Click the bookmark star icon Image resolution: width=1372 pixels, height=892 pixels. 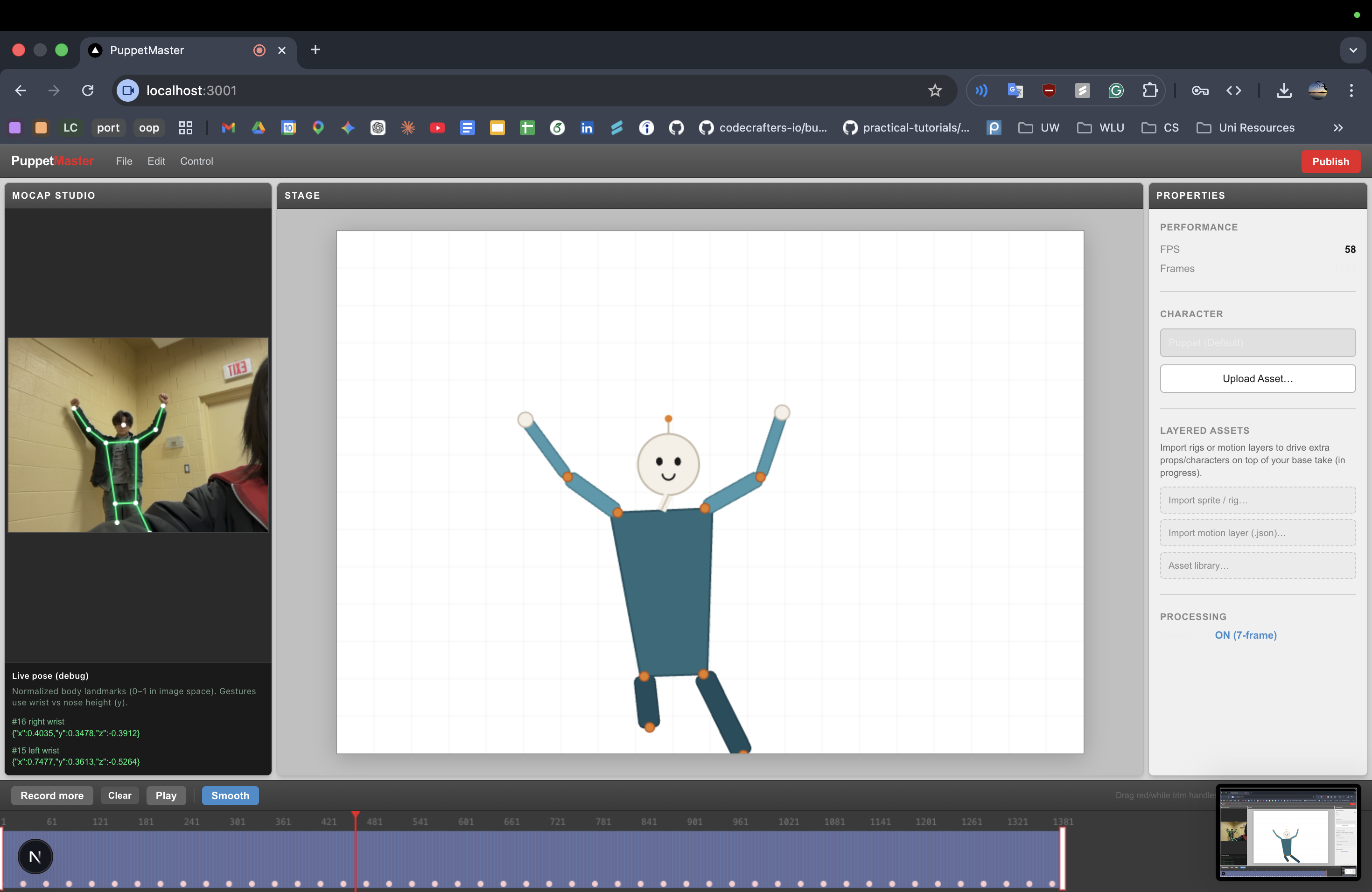coord(934,91)
